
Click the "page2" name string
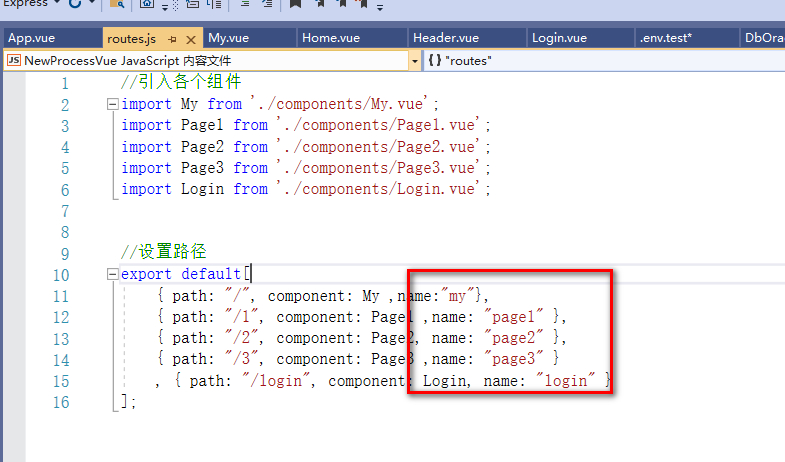point(514,338)
